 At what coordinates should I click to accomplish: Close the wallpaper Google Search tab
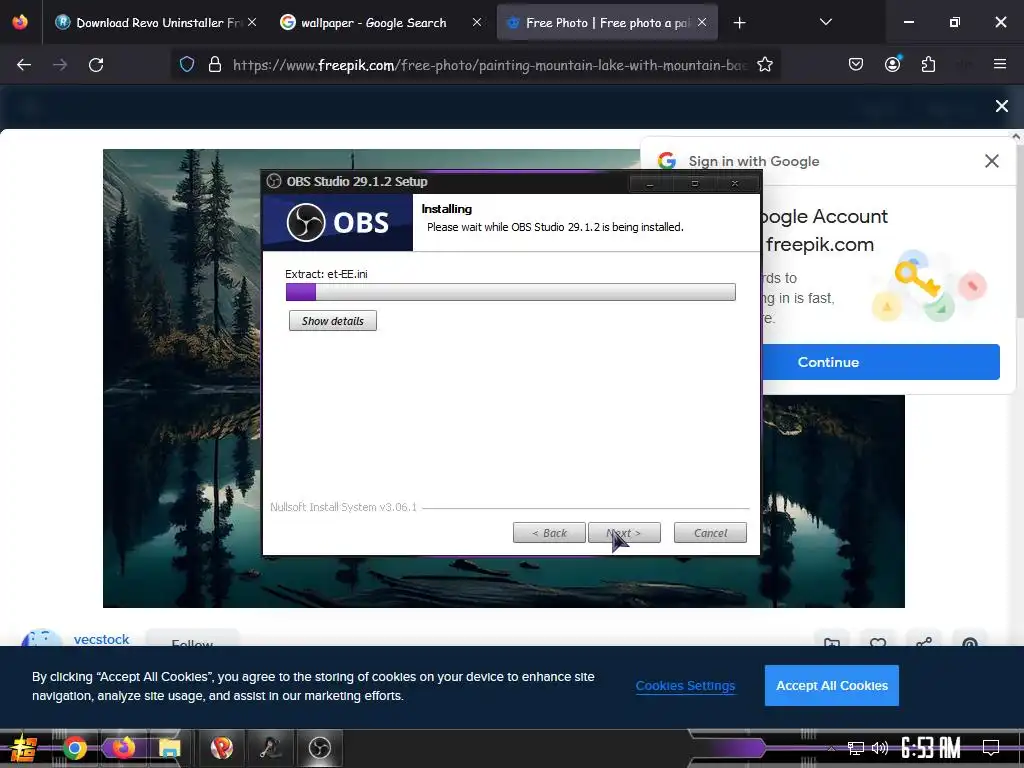click(x=477, y=22)
